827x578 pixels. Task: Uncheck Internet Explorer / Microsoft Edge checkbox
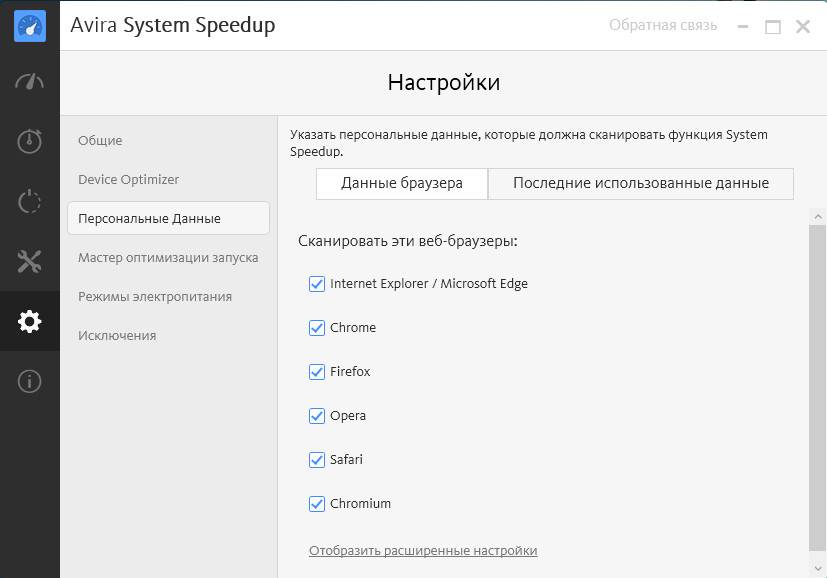tap(316, 284)
